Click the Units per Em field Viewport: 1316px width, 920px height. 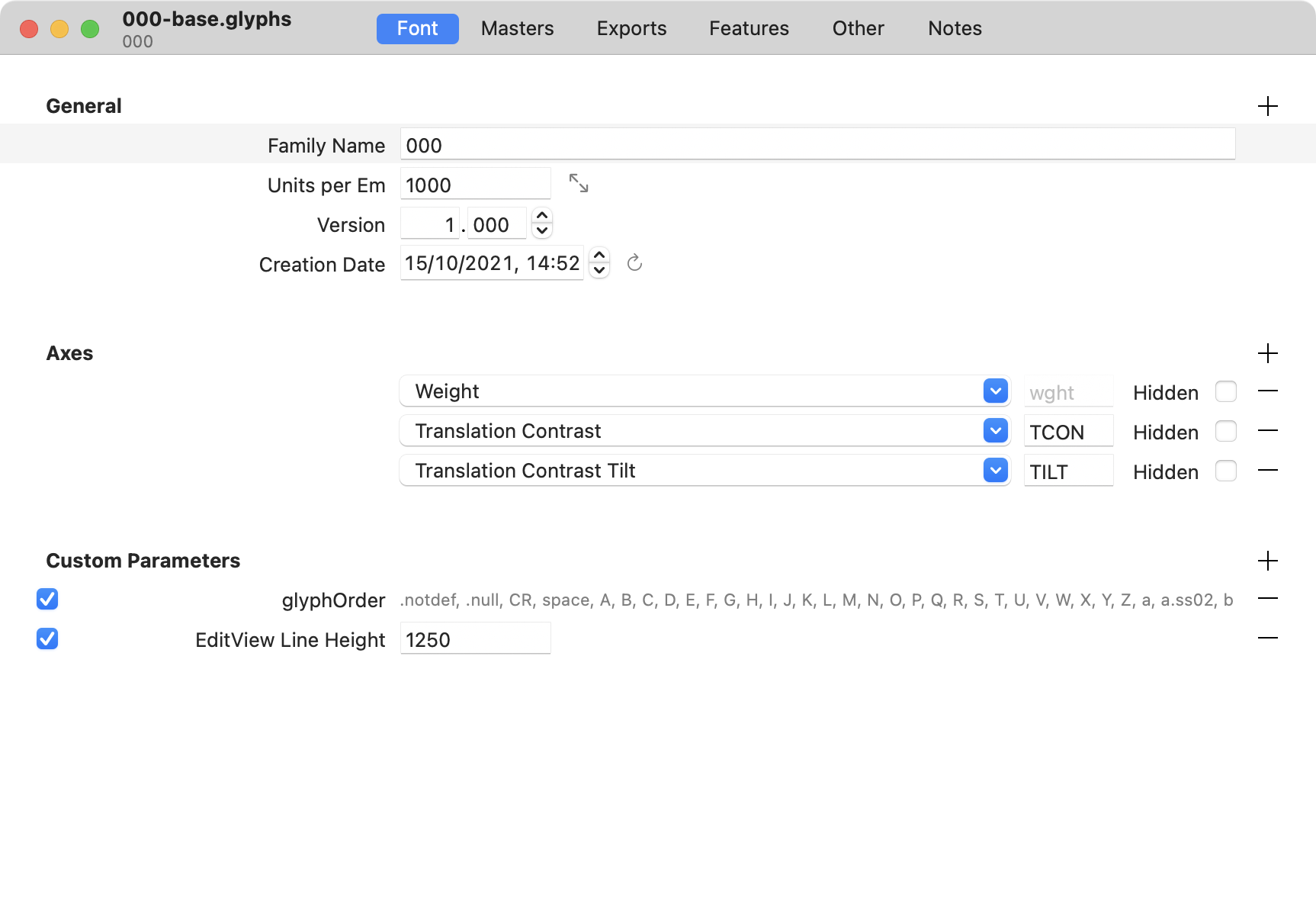coord(475,184)
